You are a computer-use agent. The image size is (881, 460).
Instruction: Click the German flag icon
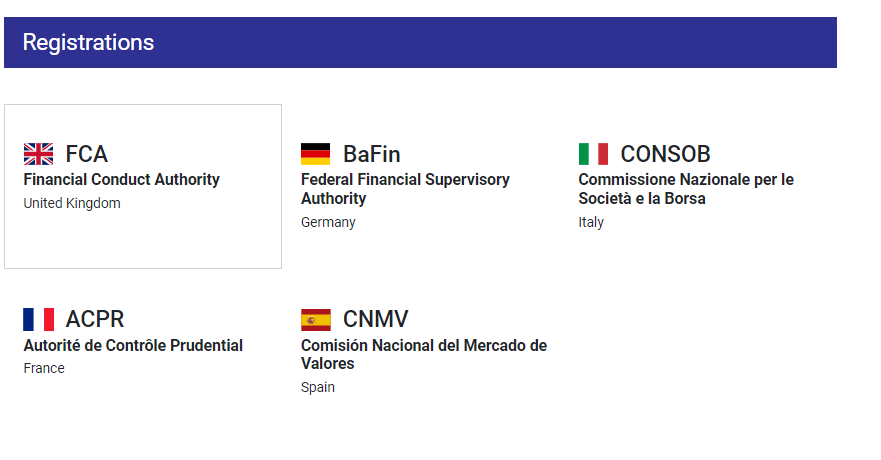click(315, 154)
